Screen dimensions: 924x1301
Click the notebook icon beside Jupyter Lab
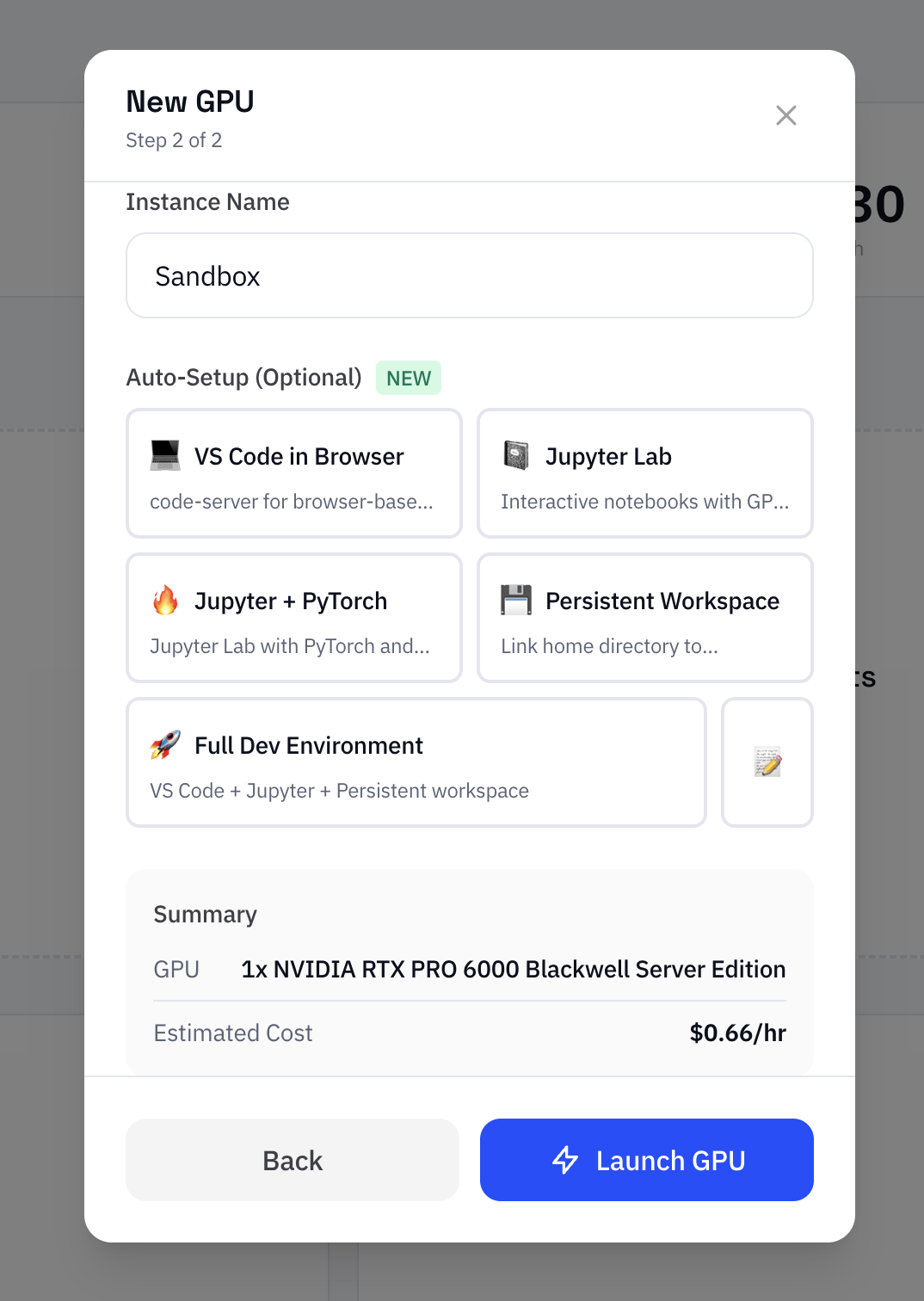pyautogui.click(x=516, y=455)
